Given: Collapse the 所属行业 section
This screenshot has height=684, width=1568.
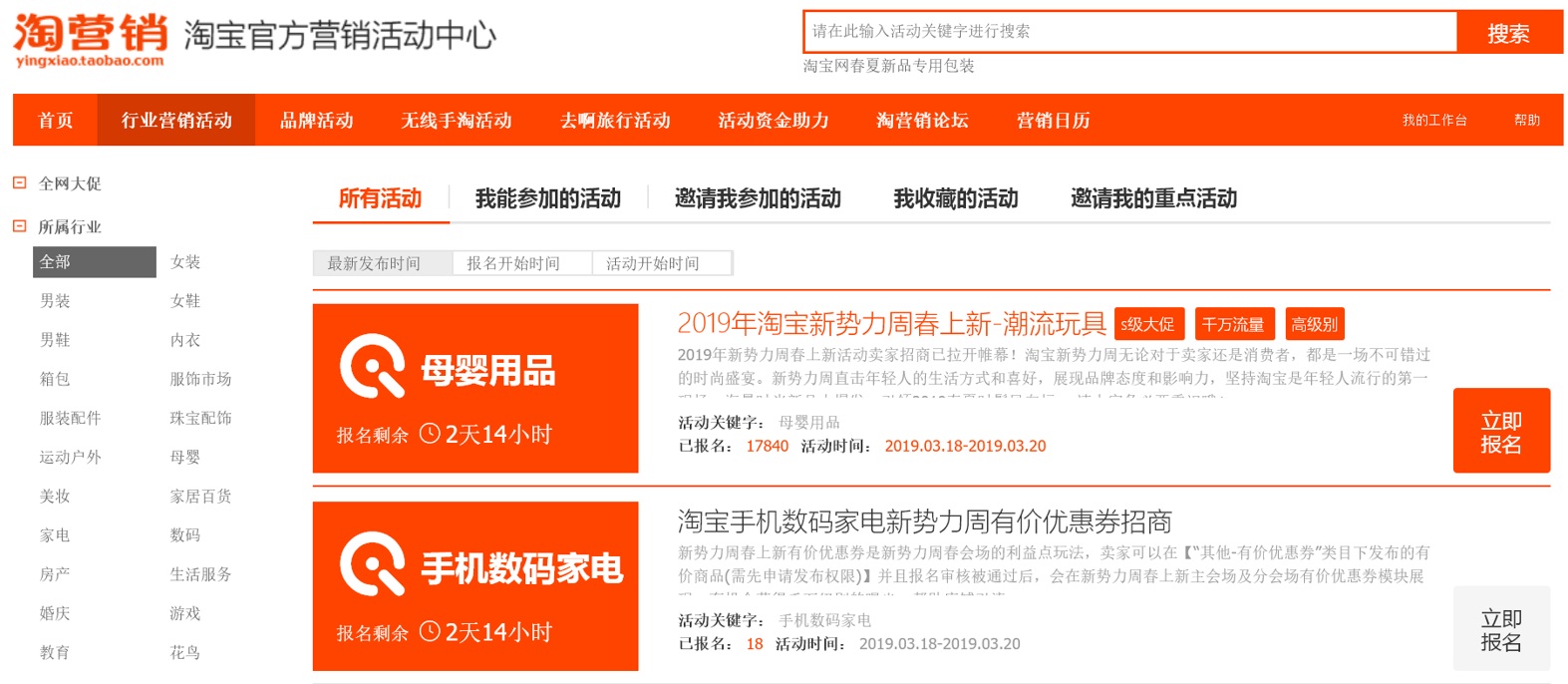Looking at the screenshot, I should point(19,226).
